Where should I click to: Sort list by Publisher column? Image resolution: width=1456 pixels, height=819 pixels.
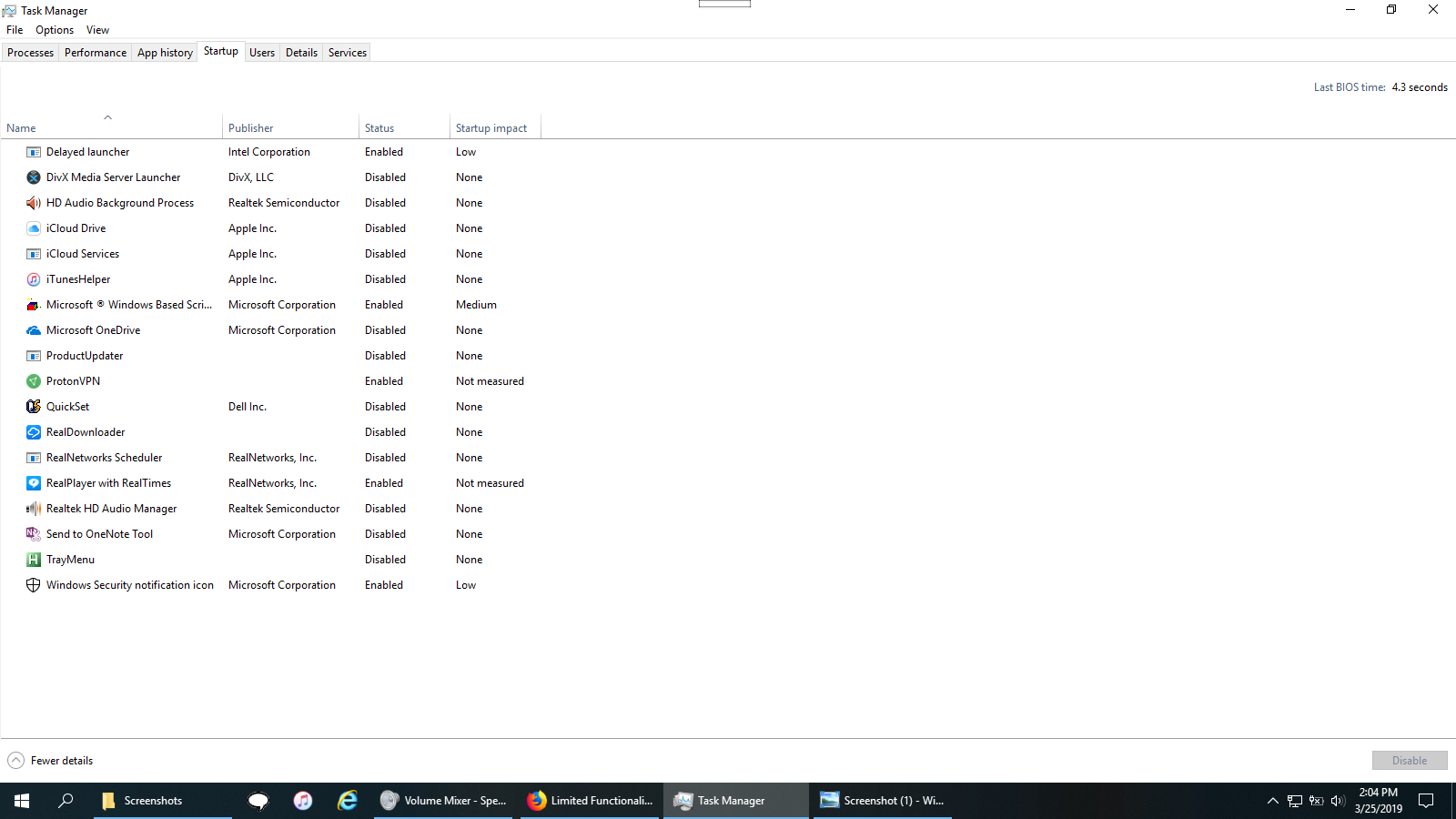tap(290, 128)
